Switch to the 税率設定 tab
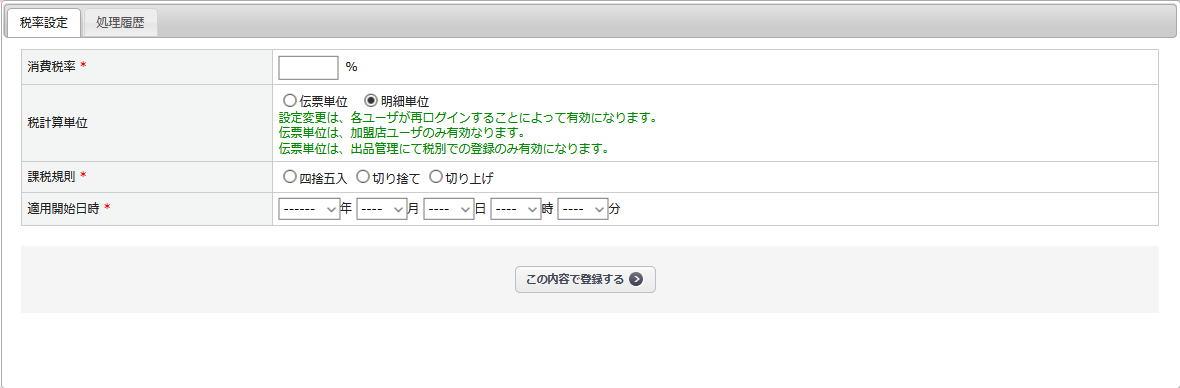Image resolution: width=1180 pixels, height=388 pixels. pyautogui.click(x=44, y=23)
